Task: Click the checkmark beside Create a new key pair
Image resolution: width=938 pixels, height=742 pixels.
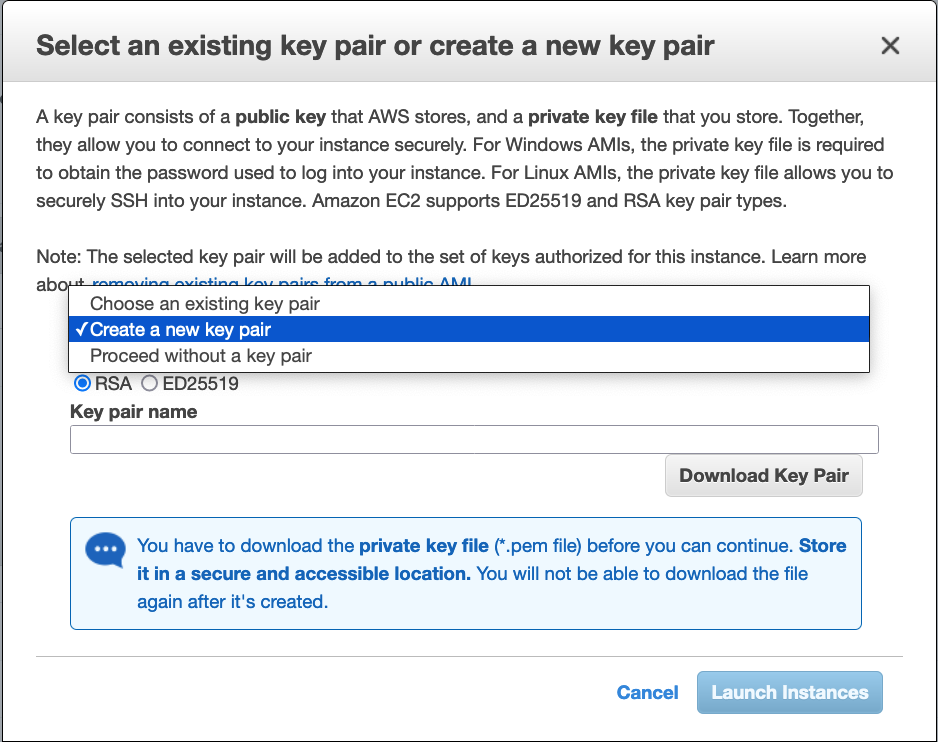Action: (80, 329)
